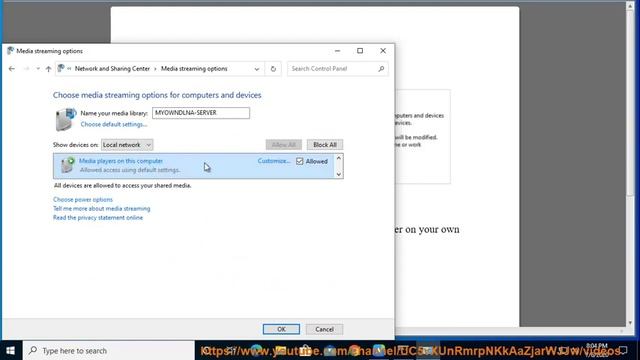Click the Media streaming options breadcrumb
This screenshot has width=640, height=360.
click(x=194, y=69)
